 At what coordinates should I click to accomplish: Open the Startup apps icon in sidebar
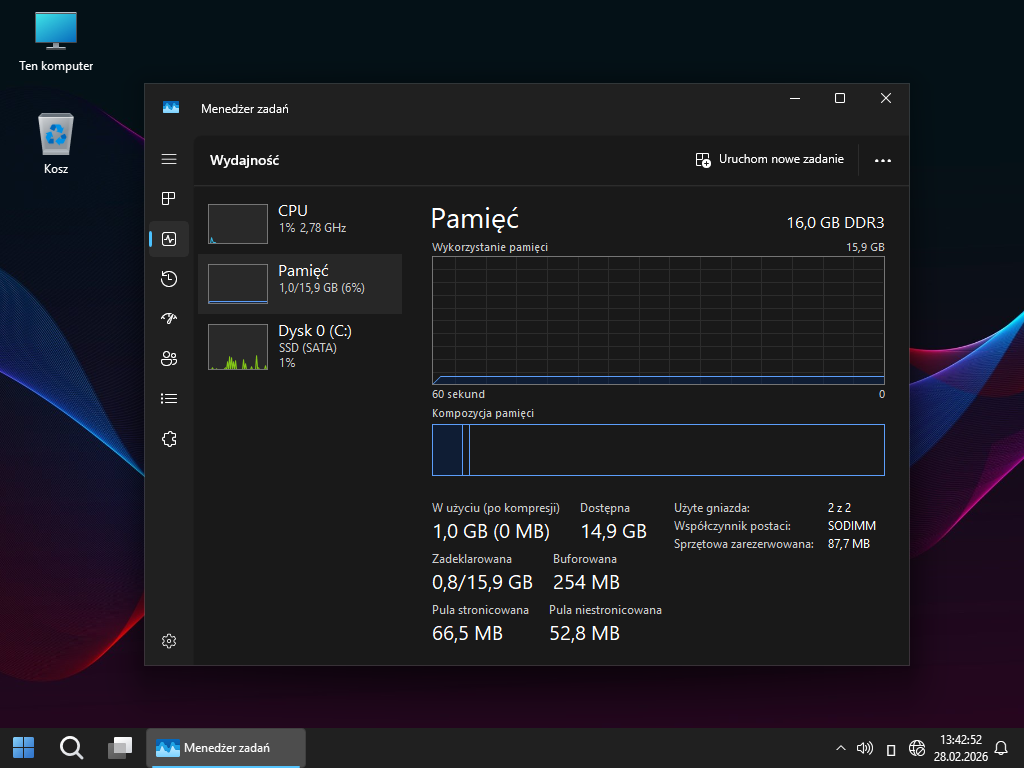point(169,319)
